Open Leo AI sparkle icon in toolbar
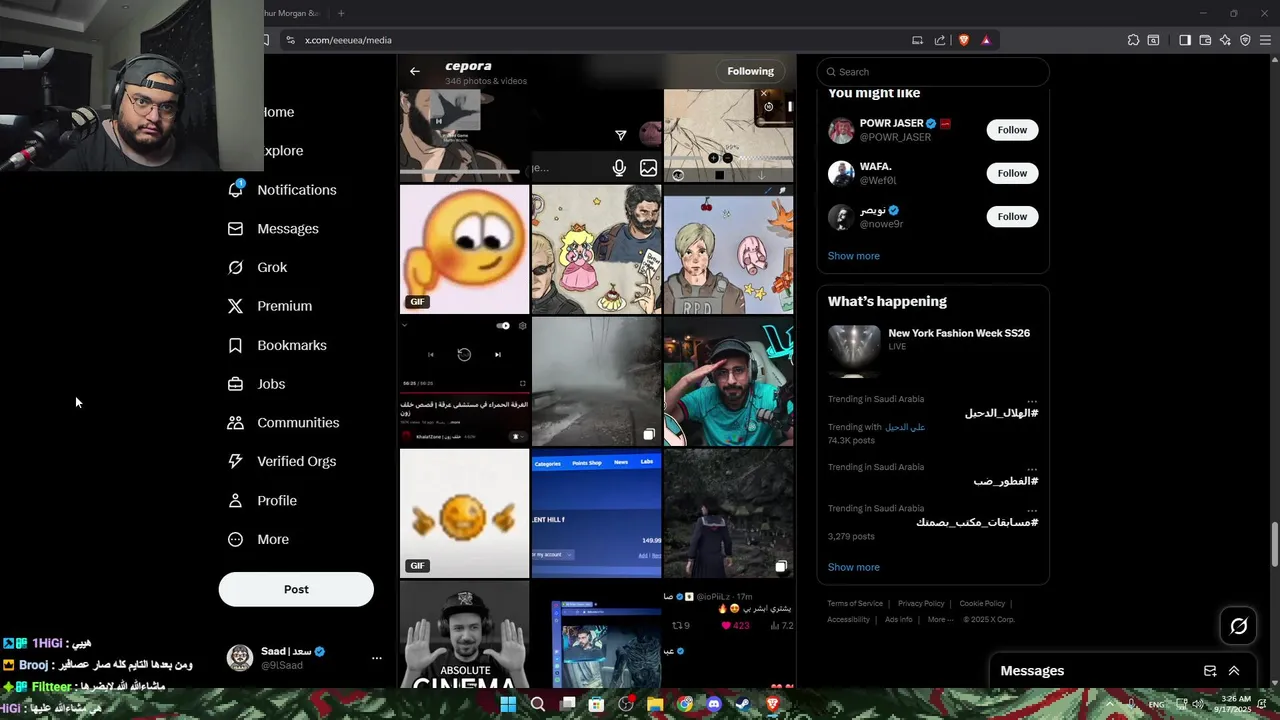Screen dimensions: 1280x720 point(1225,40)
